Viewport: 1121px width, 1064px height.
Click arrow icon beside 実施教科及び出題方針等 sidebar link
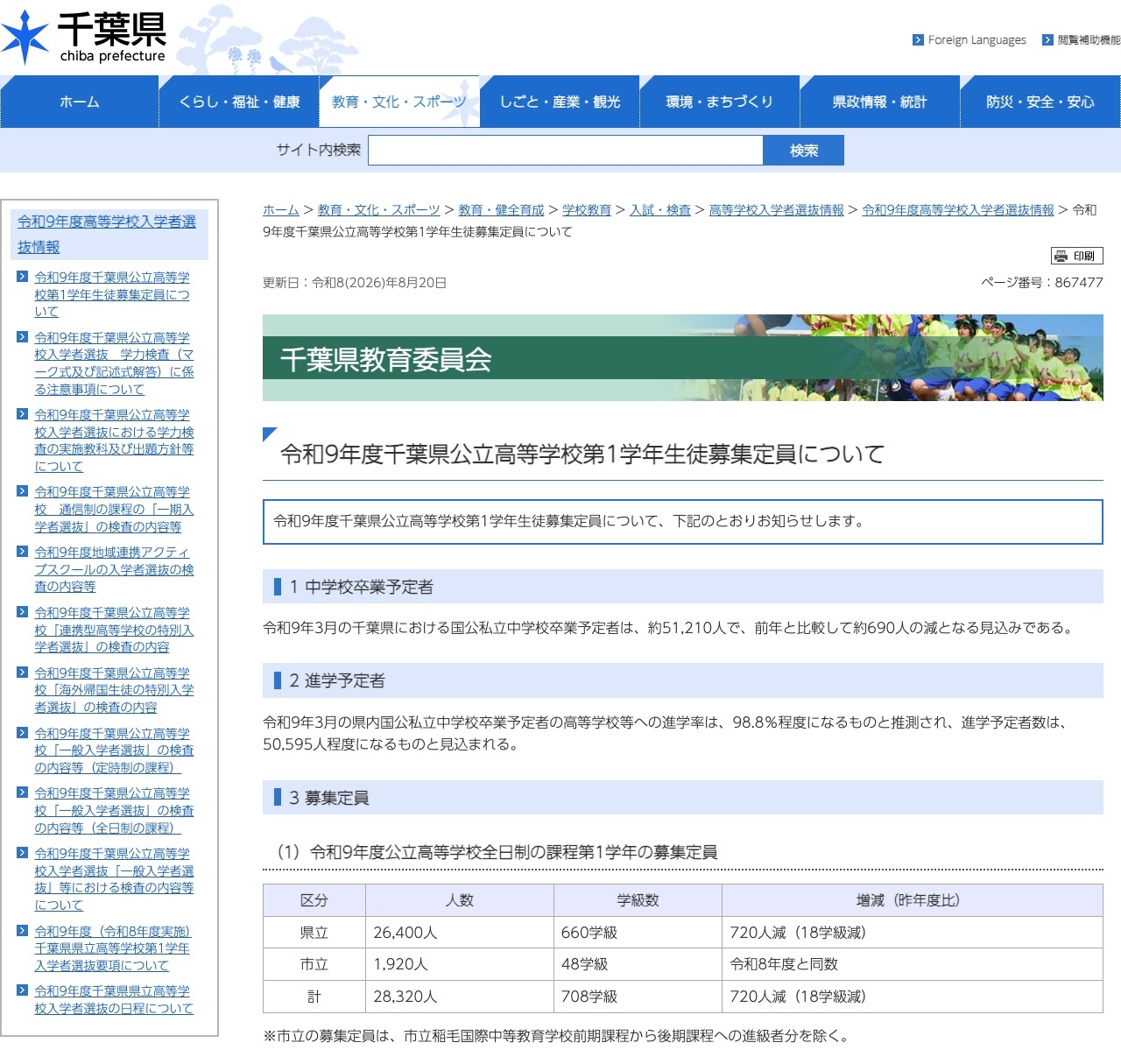click(23, 414)
